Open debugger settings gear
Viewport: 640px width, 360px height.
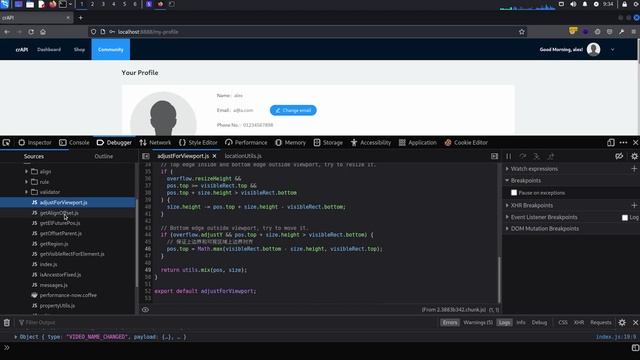tap(634, 156)
